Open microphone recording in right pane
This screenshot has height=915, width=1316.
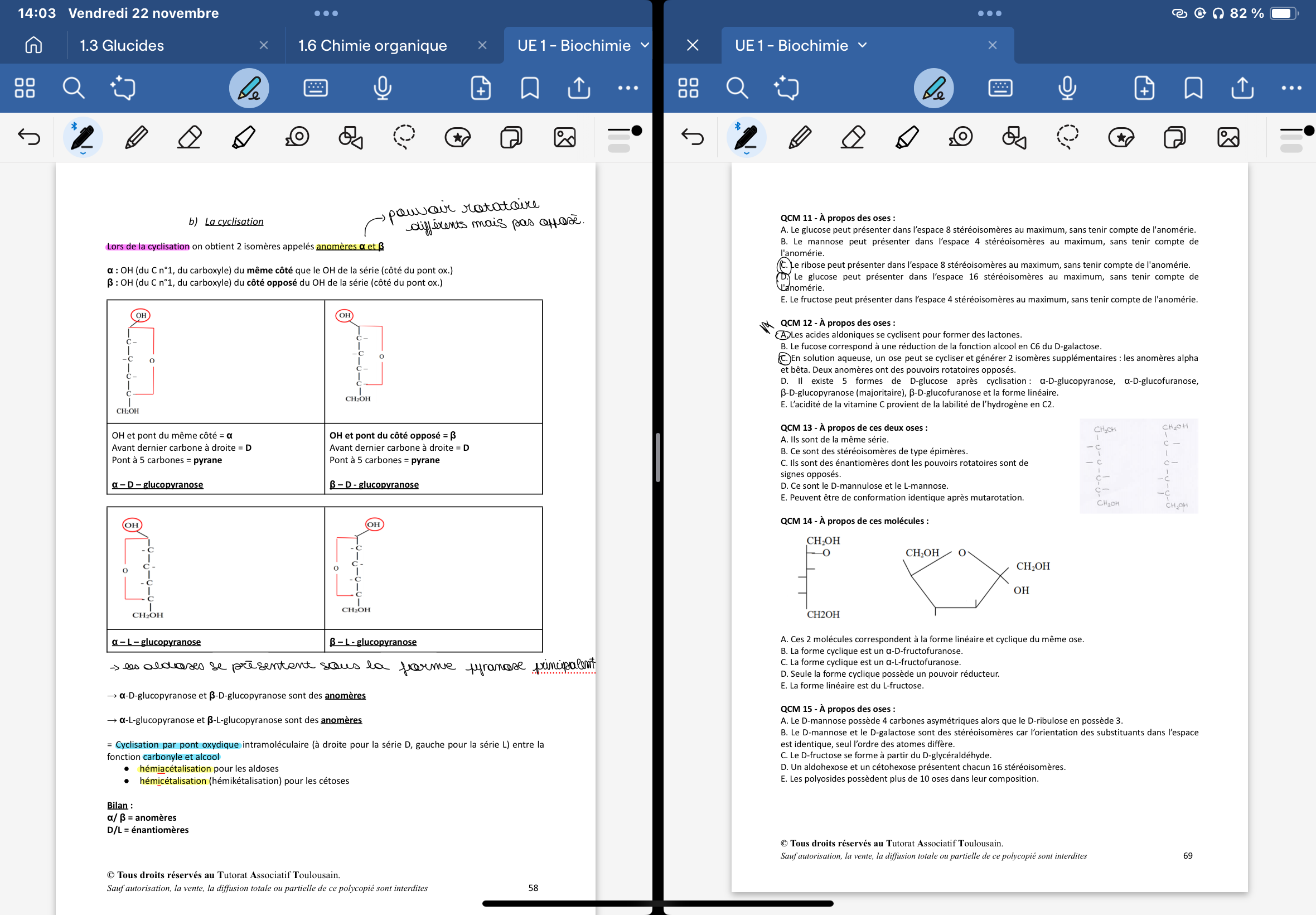(1067, 88)
